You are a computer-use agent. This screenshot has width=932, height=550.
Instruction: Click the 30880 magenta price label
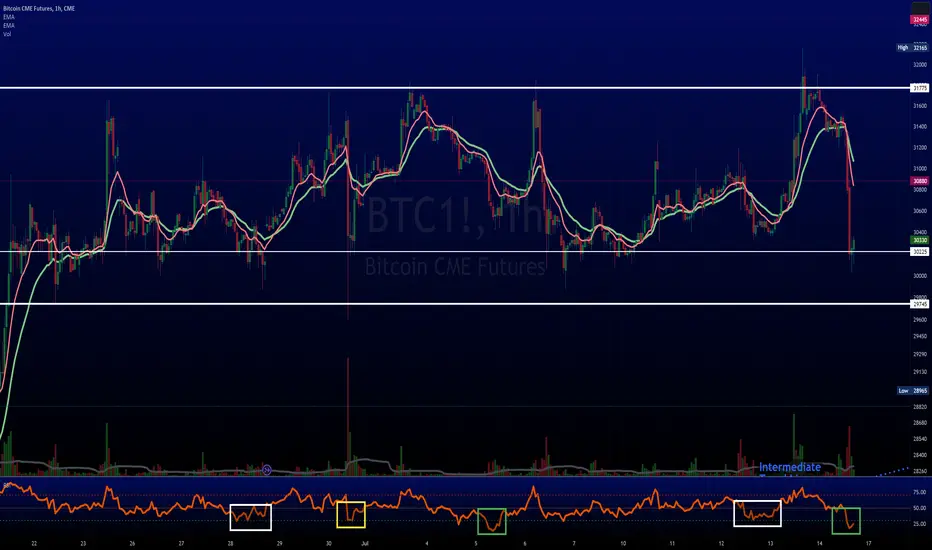coord(920,181)
